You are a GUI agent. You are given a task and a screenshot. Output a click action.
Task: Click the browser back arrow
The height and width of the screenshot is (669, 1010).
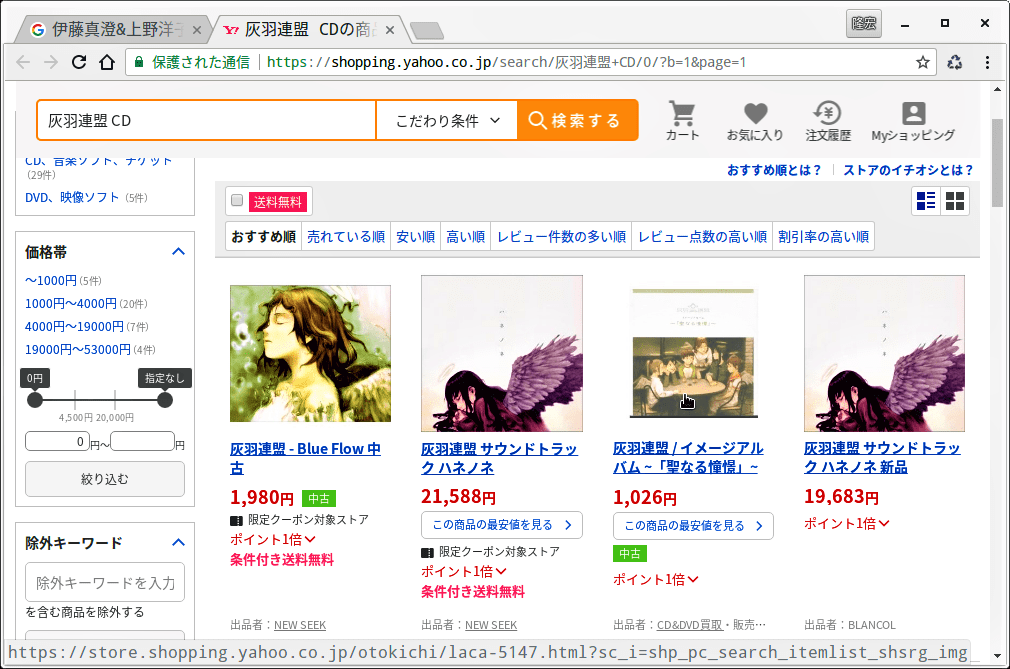(x=23, y=62)
